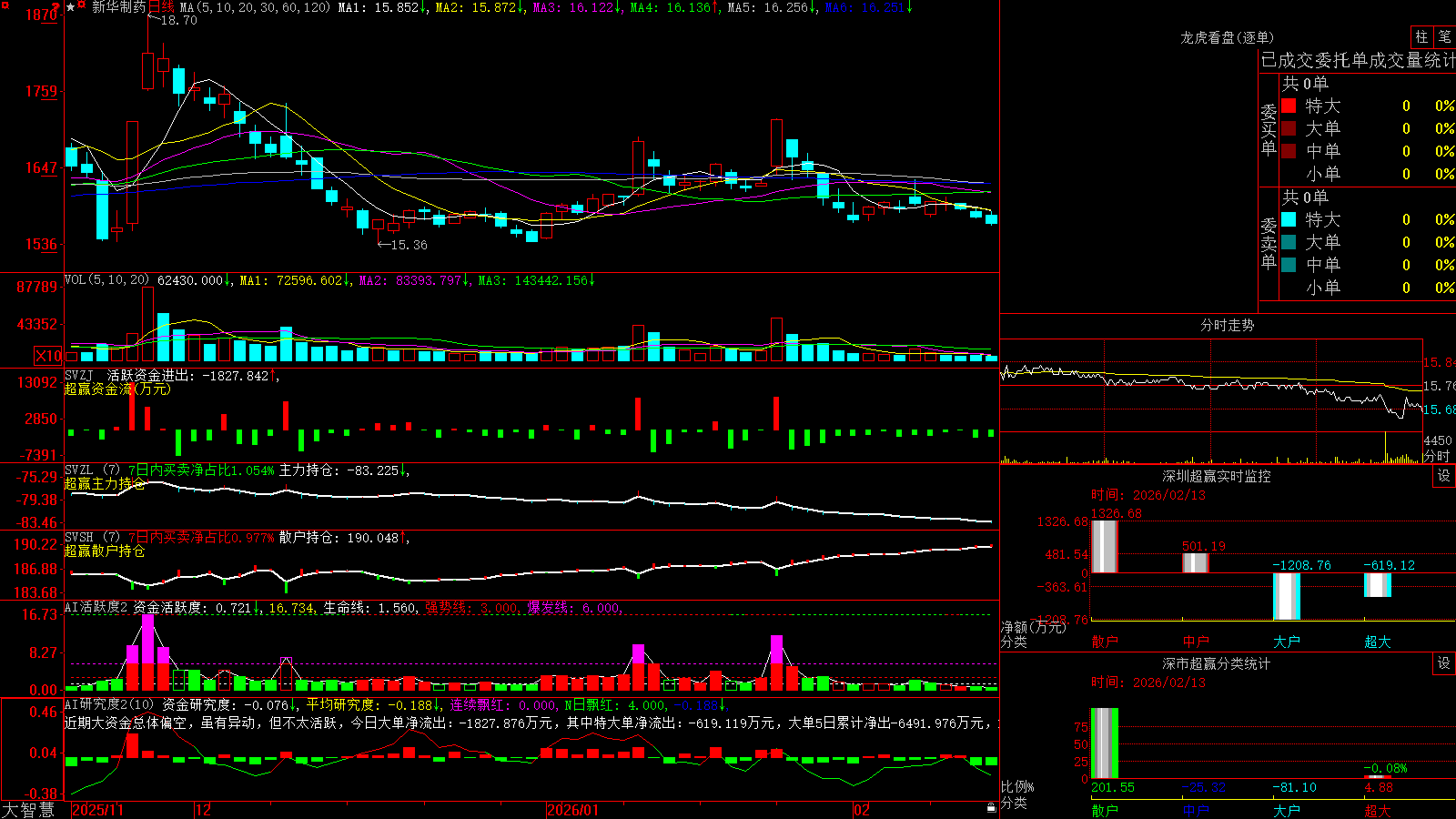Click the small red square icon in the top-left corner
This screenshot has height=819, width=1456.
[x=5, y=5]
